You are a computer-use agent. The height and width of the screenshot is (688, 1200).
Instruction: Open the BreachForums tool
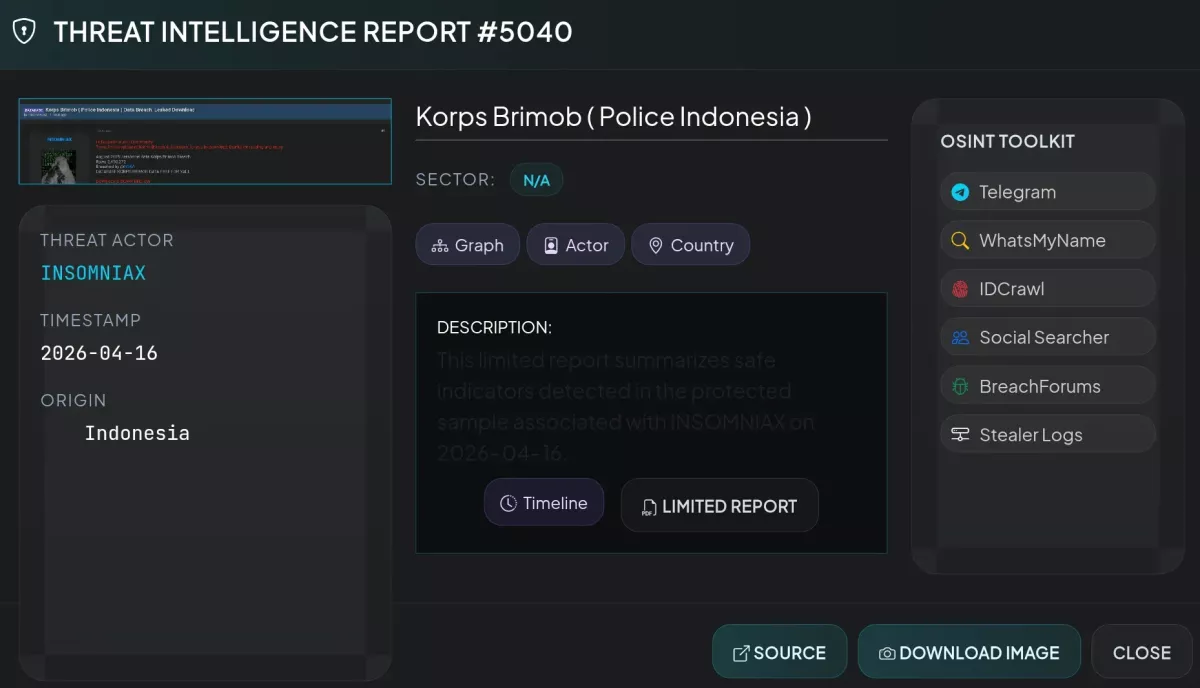[1048, 386]
